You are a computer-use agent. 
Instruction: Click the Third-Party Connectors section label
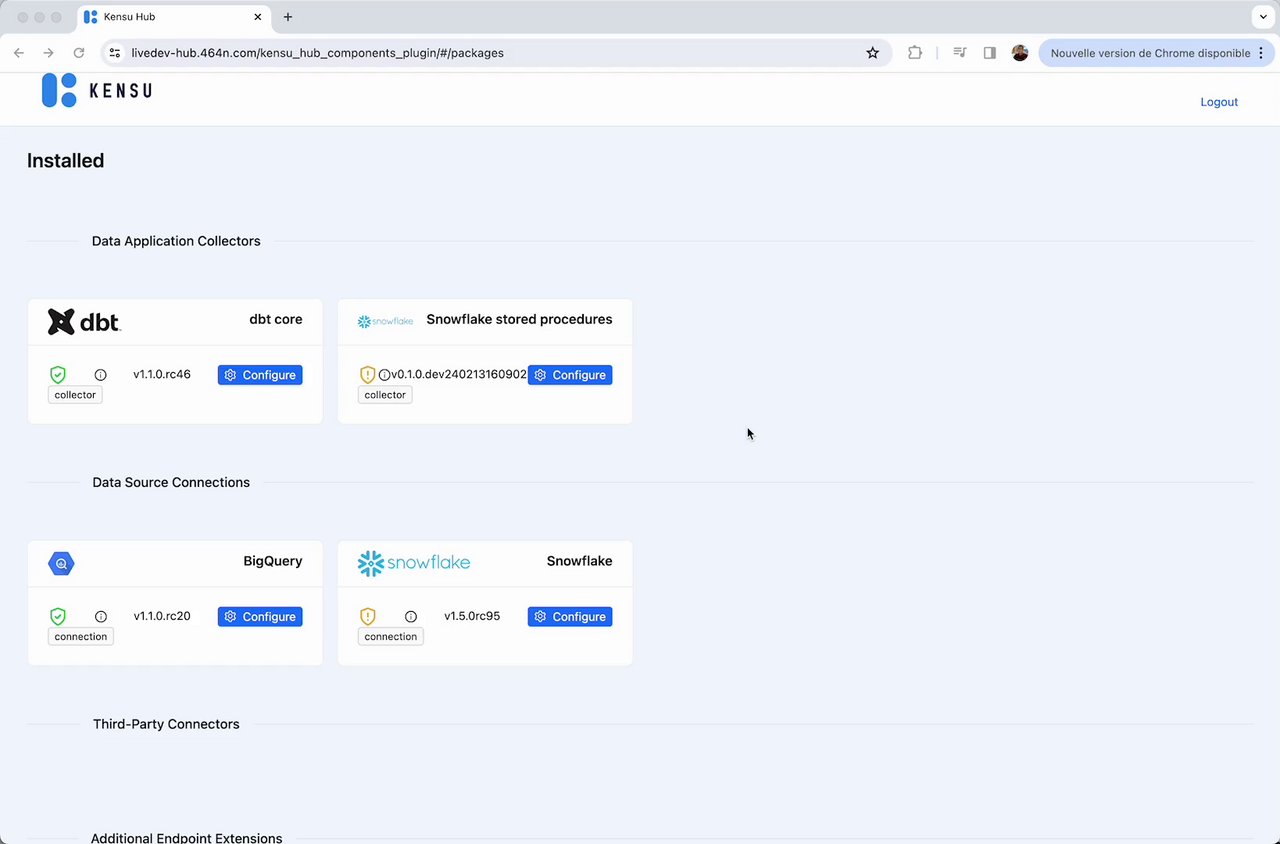166,724
